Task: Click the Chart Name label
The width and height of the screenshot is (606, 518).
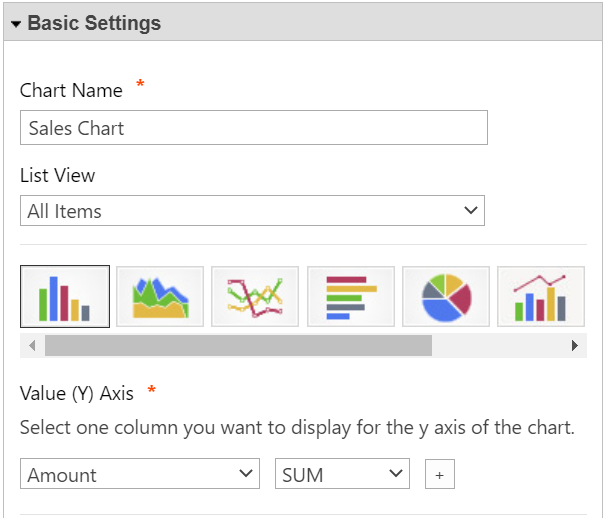Action: [71, 90]
